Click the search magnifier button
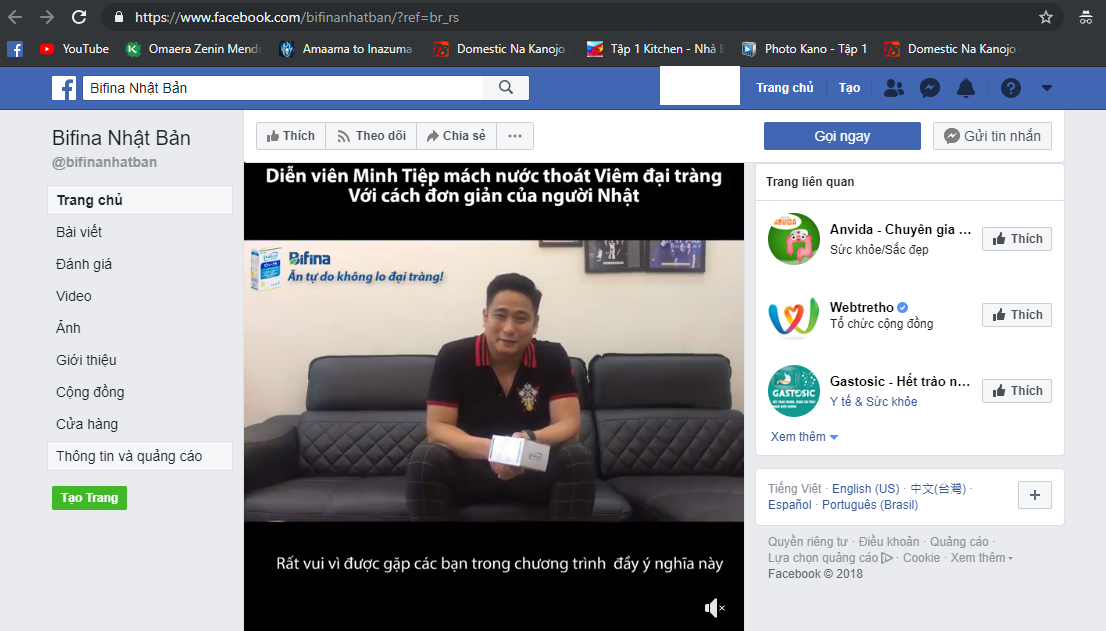1106x631 pixels. 506,88
